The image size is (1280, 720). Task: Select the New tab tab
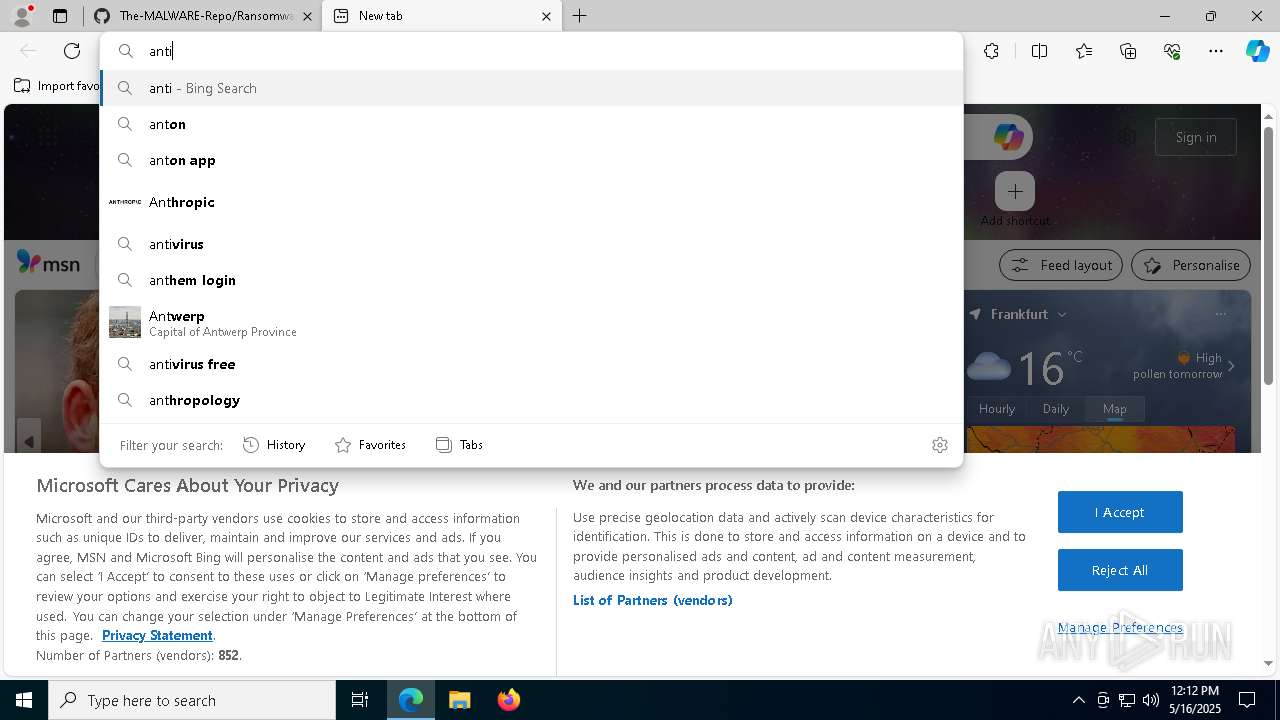point(440,16)
